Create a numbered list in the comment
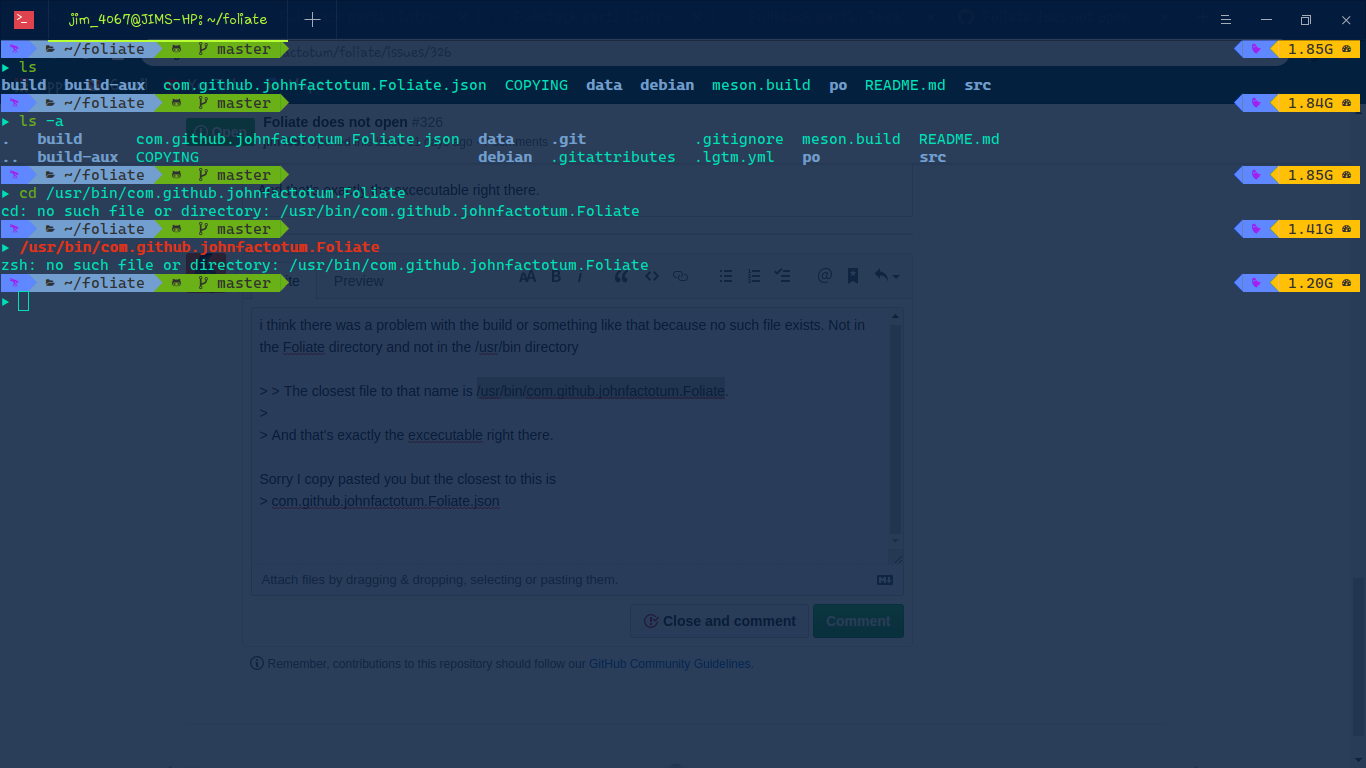This screenshot has width=1366, height=768. coord(753,276)
